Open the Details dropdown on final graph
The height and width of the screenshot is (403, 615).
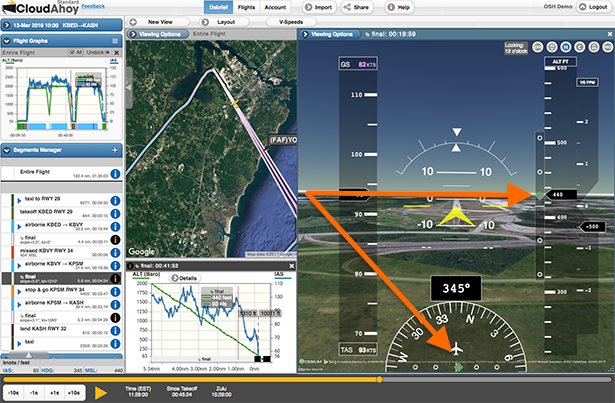pyautogui.click(x=184, y=278)
